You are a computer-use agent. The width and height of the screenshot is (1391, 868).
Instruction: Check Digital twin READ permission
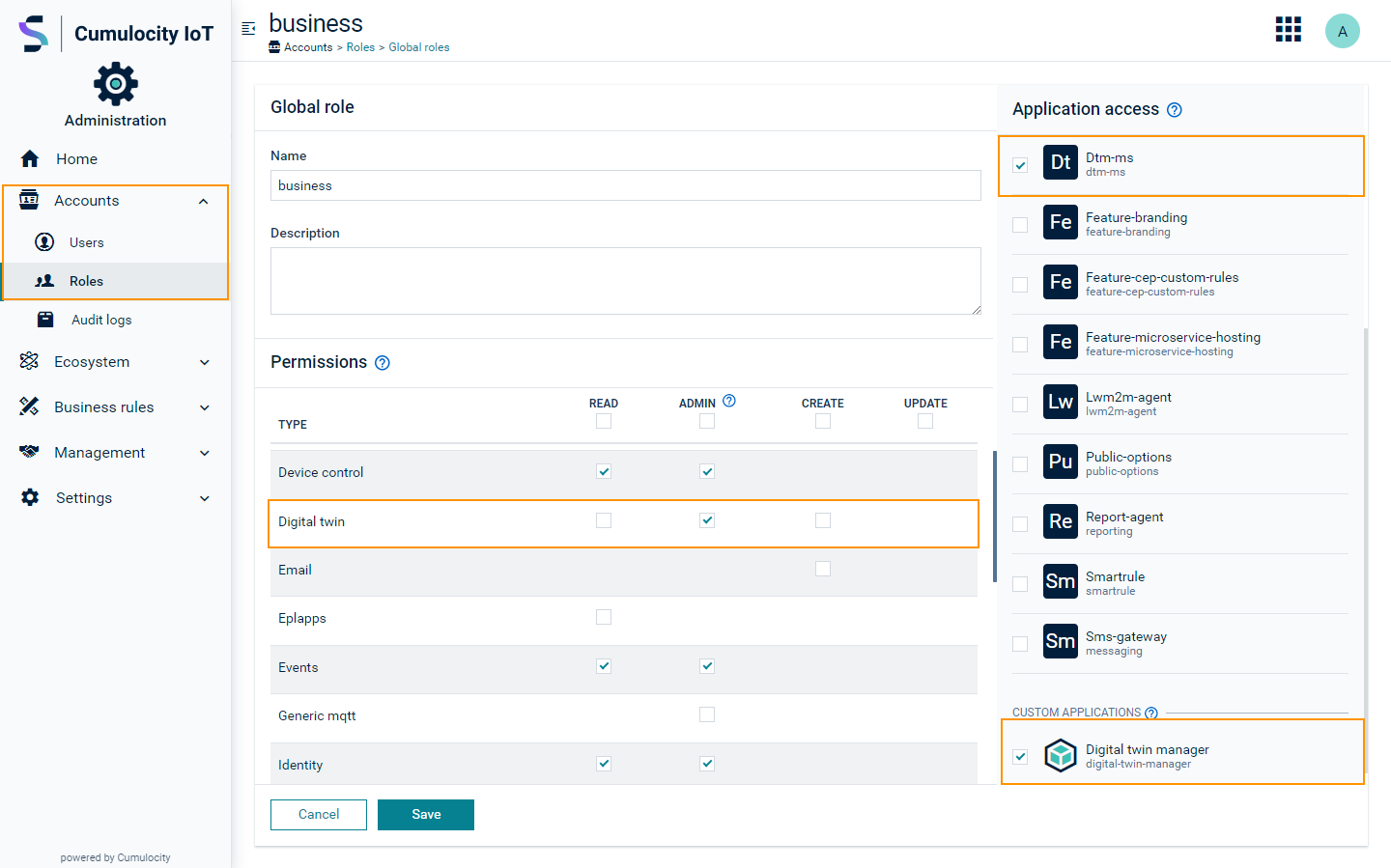(x=604, y=520)
